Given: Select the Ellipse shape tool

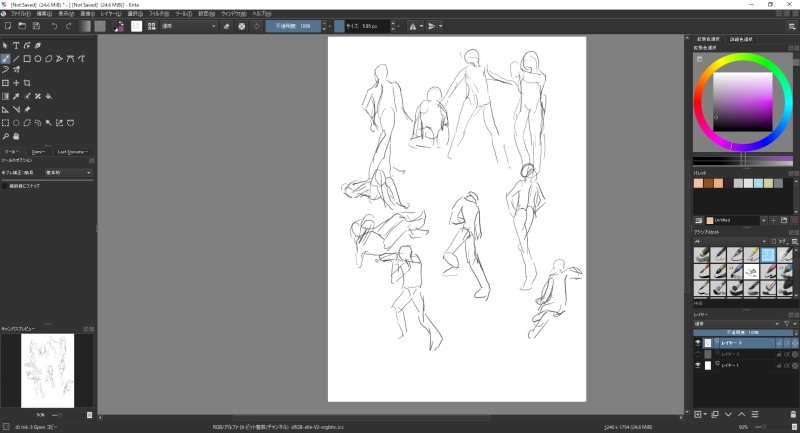Looking at the screenshot, I should 39,58.
